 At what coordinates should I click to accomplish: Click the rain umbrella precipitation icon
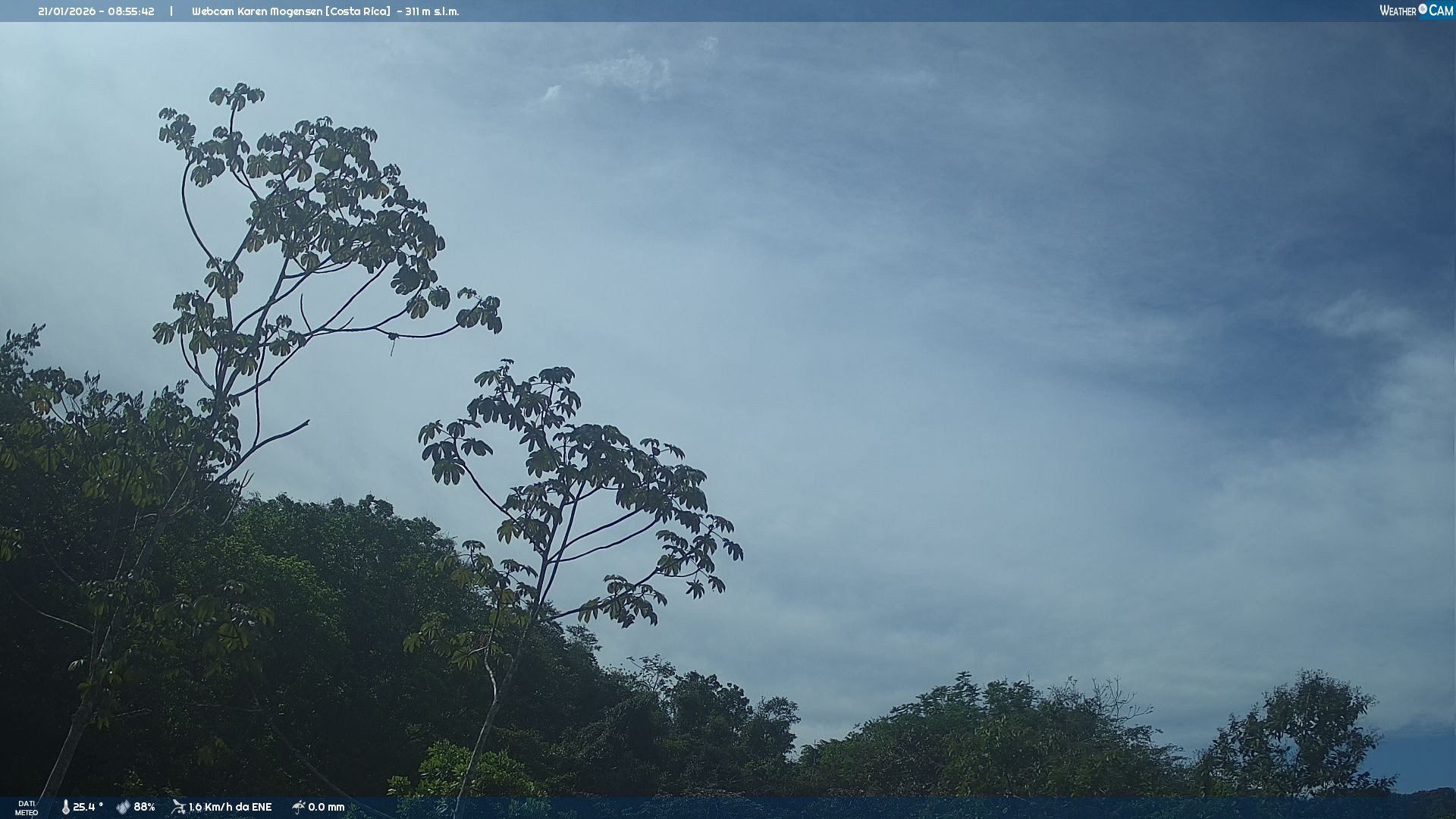(x=298, y=807)
